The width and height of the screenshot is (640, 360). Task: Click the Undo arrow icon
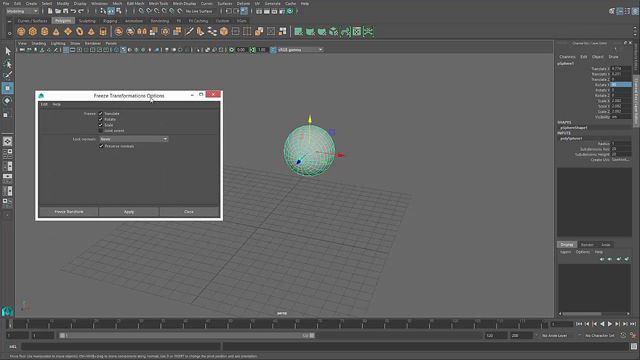click(x=73, y=11)
